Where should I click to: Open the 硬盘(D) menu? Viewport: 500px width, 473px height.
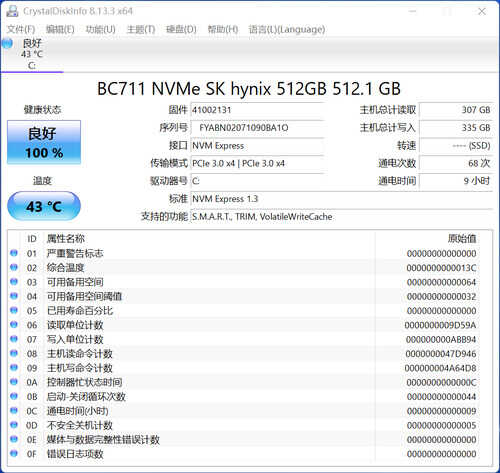(x=181, y=29)
